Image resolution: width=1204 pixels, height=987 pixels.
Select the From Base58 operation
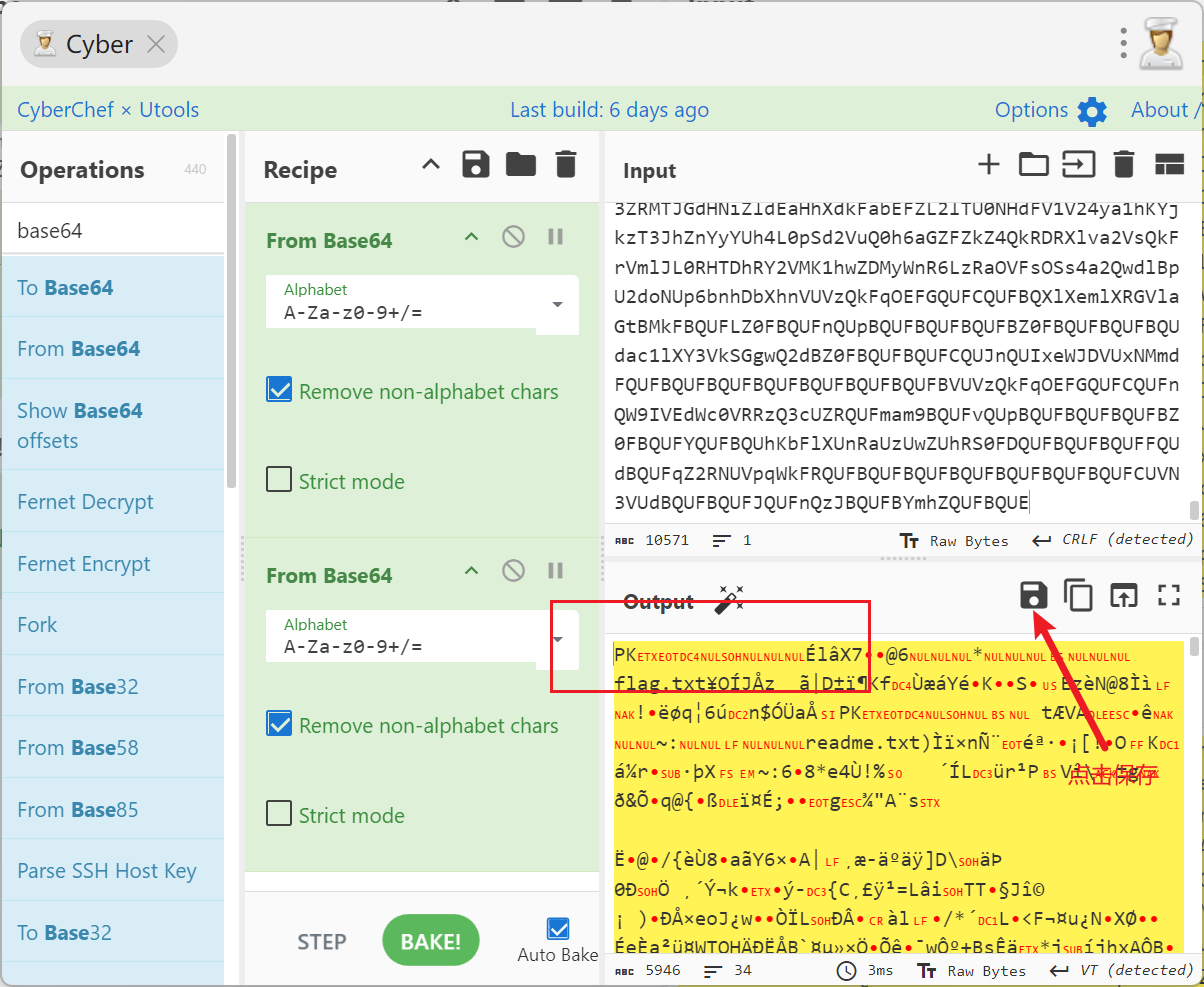point(114,748)
